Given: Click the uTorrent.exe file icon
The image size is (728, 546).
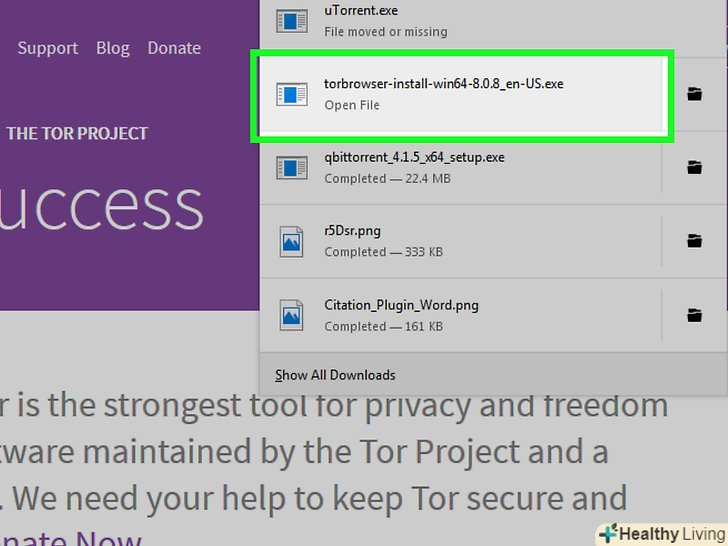Looking at the screenshot, I should tap(292, 20).
